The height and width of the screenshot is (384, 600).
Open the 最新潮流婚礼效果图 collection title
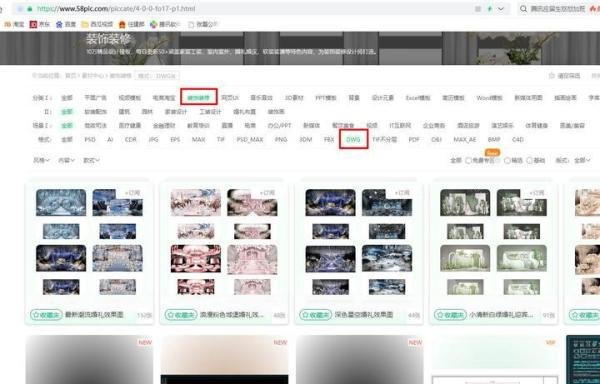95,315
